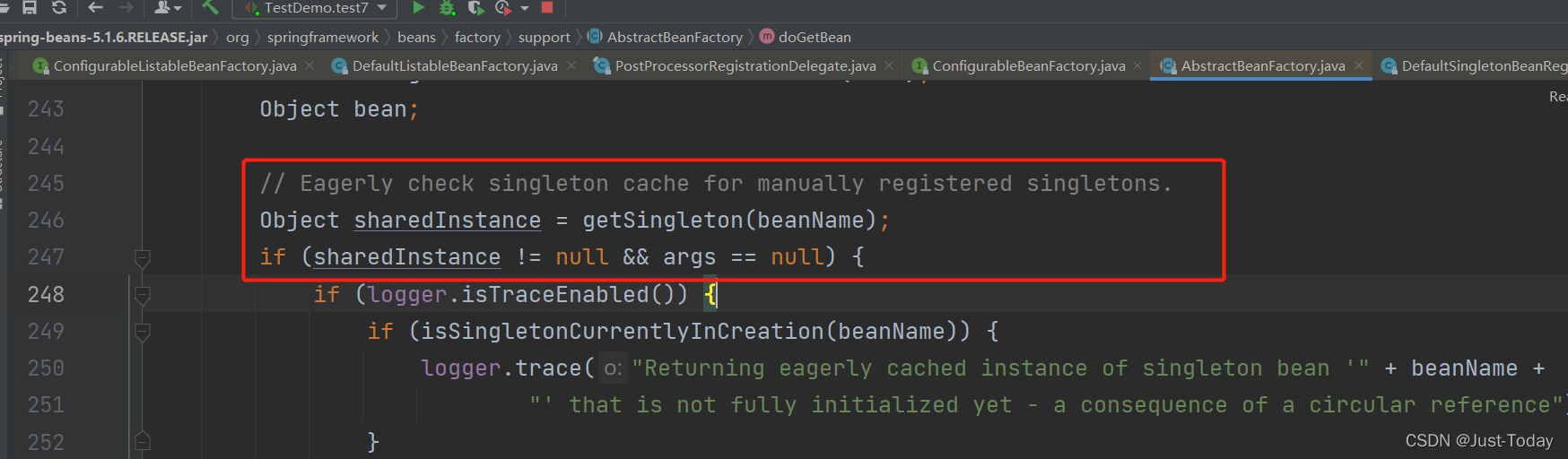The height and width of the screenshot is (459, 1568).
Task: Switch to ConfigurableBeanFactory.java tab
Action: [x=1029, y=65]
